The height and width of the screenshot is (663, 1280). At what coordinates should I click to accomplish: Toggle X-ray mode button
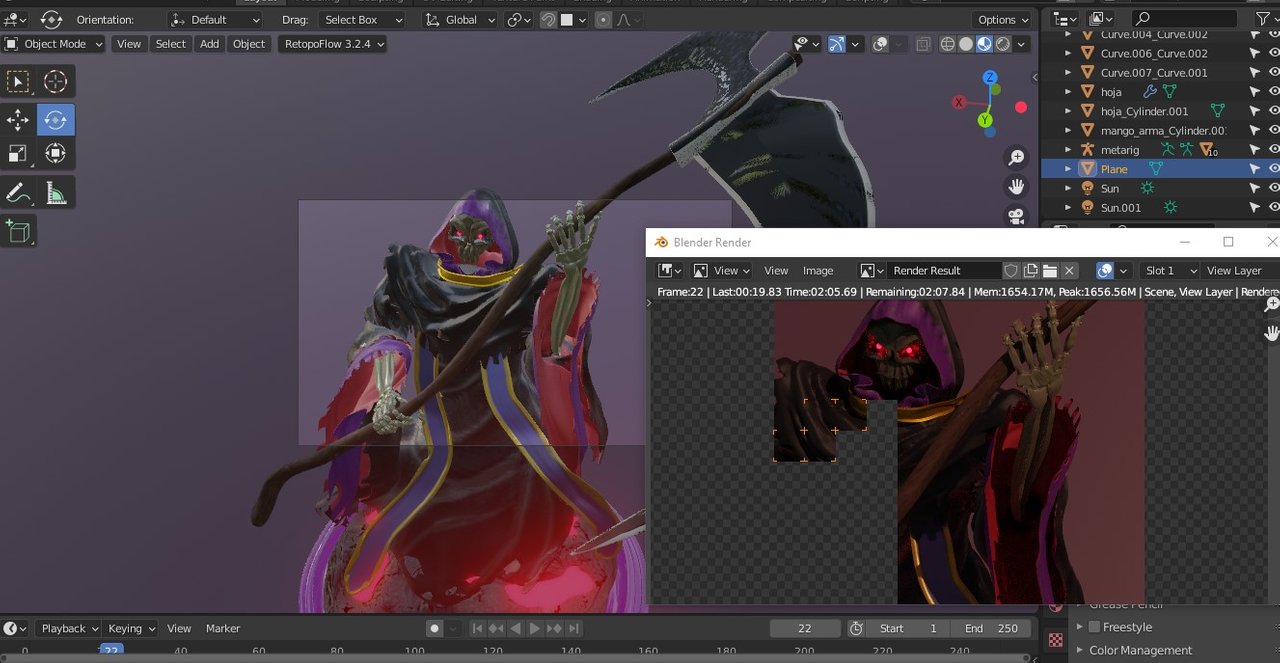coord(923,44)
